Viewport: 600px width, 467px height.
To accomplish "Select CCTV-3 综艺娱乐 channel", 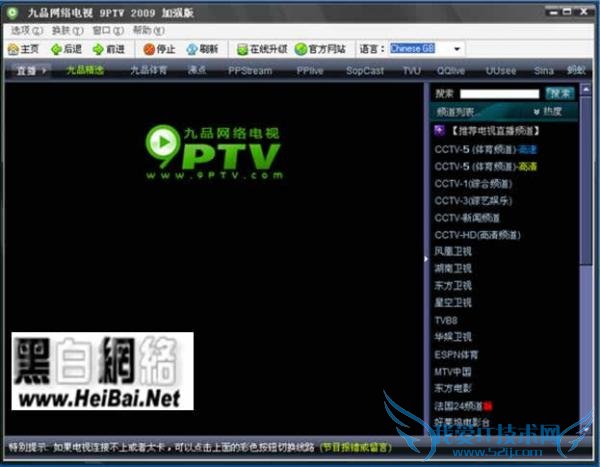I will coord(473,201).
